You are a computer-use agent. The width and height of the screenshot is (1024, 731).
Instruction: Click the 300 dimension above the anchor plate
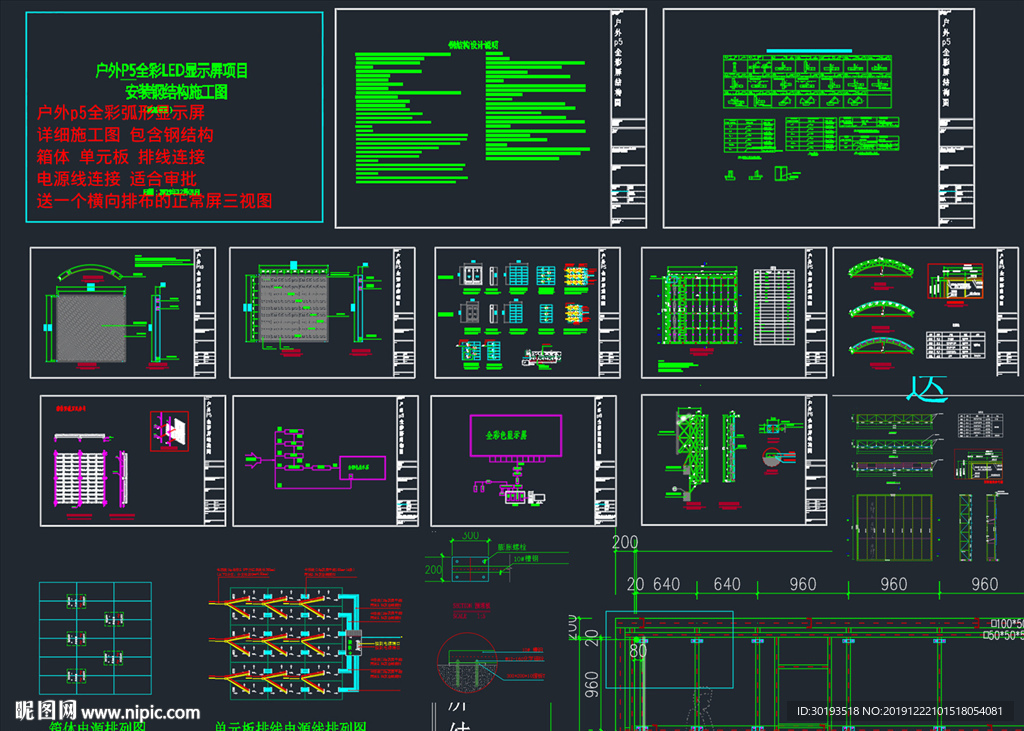(x=471, y=536)
